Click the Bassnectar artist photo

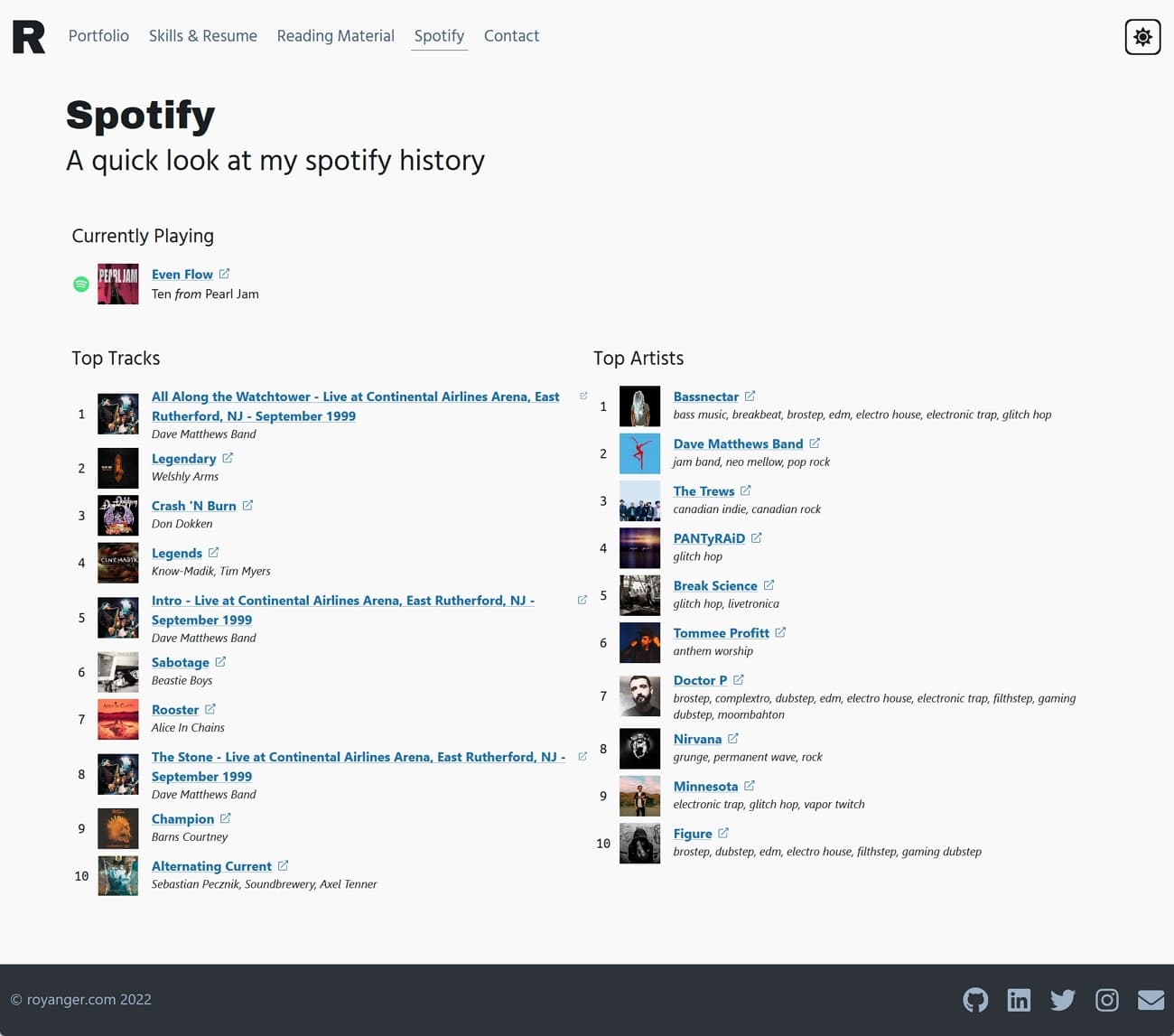coord(640,406)
